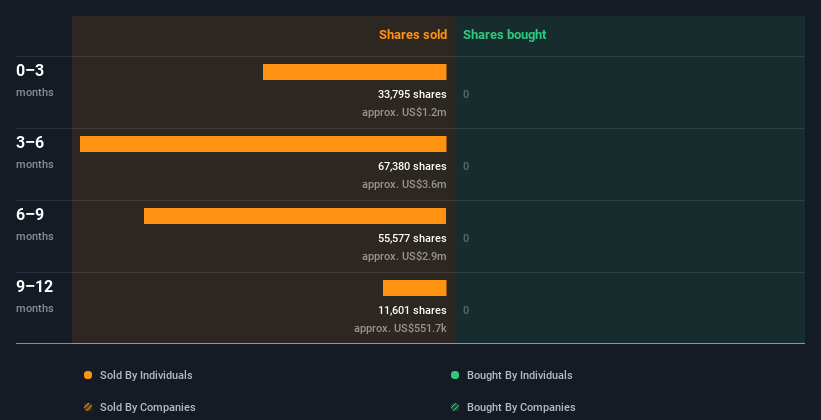Click the Sold By Companies legend label

(148, 407)
